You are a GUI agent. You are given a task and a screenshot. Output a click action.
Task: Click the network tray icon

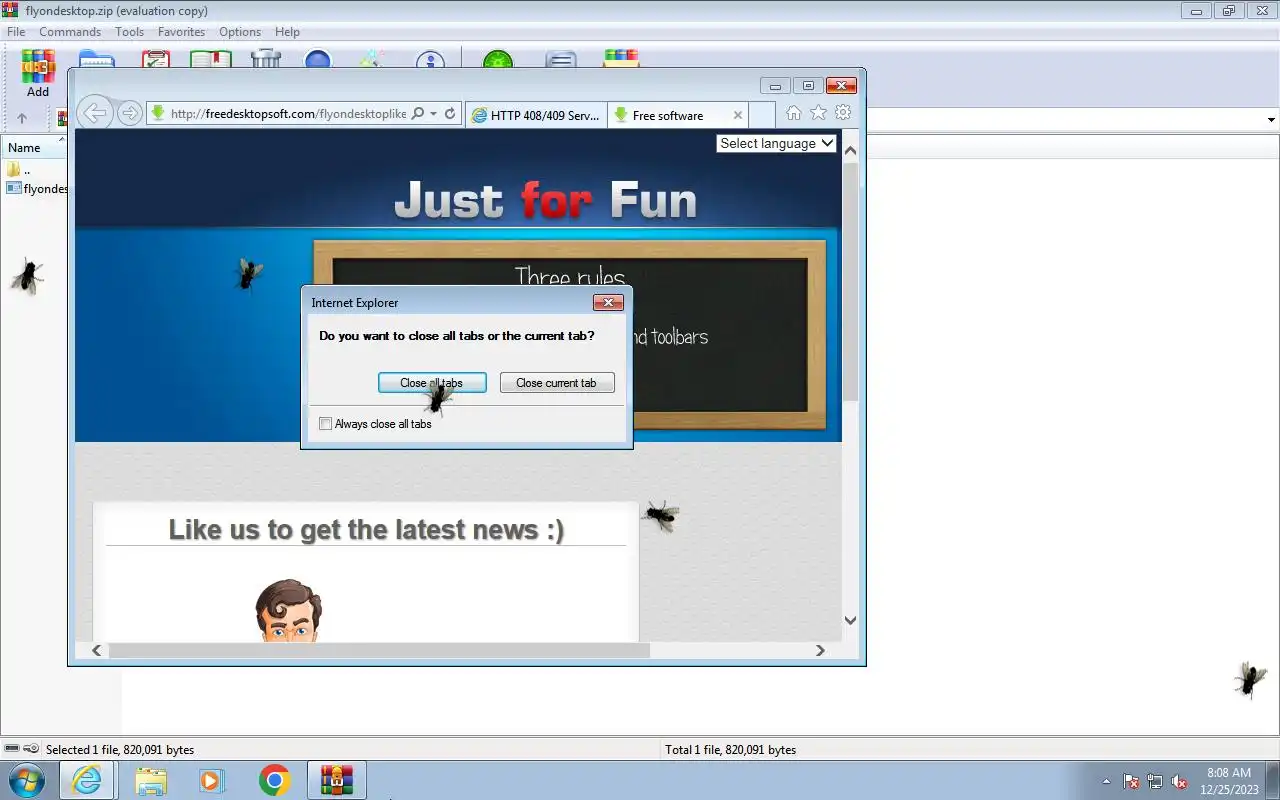[x=1155, y=781]
